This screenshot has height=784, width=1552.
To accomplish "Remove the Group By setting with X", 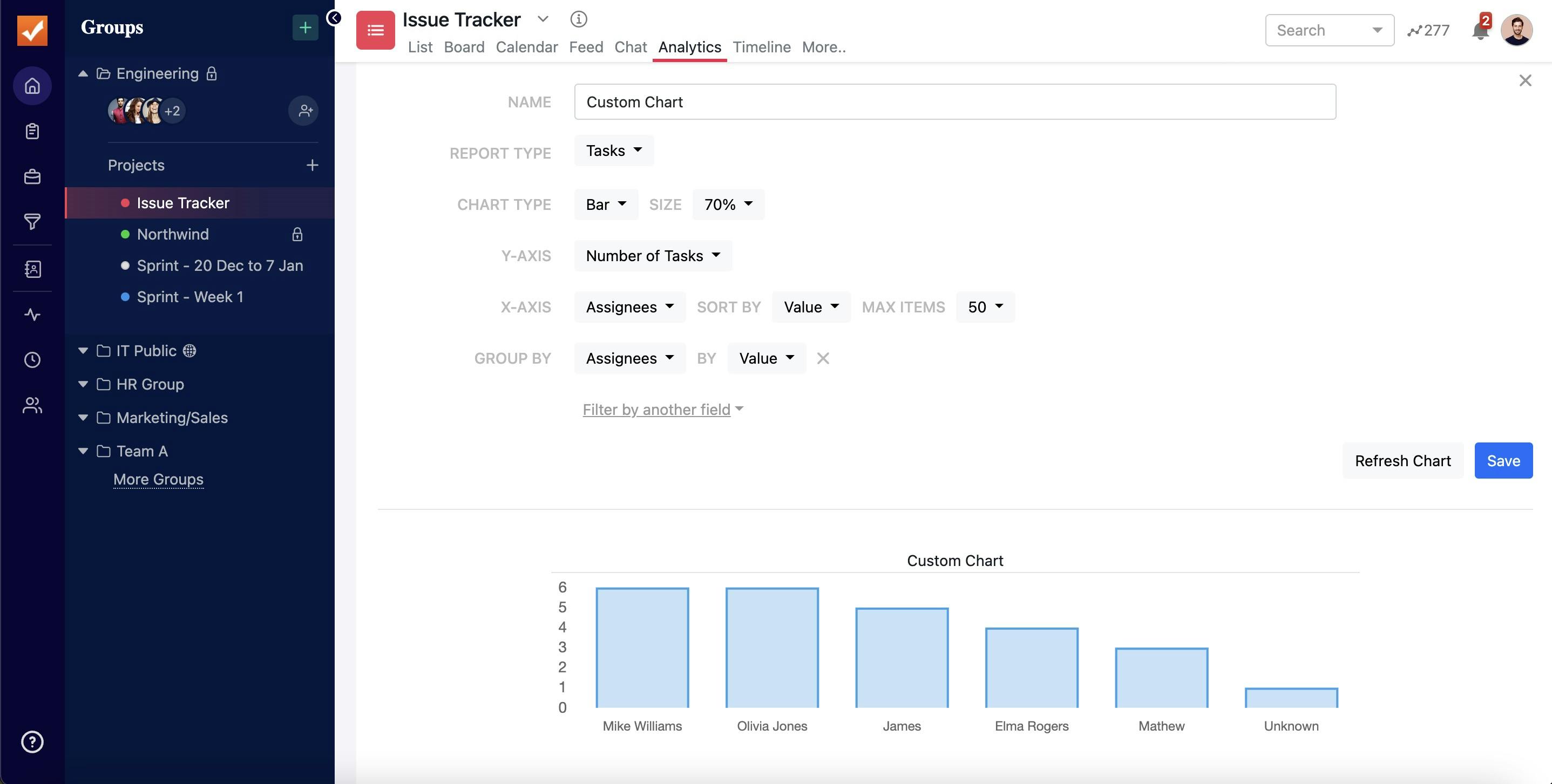I will [822, 359].
